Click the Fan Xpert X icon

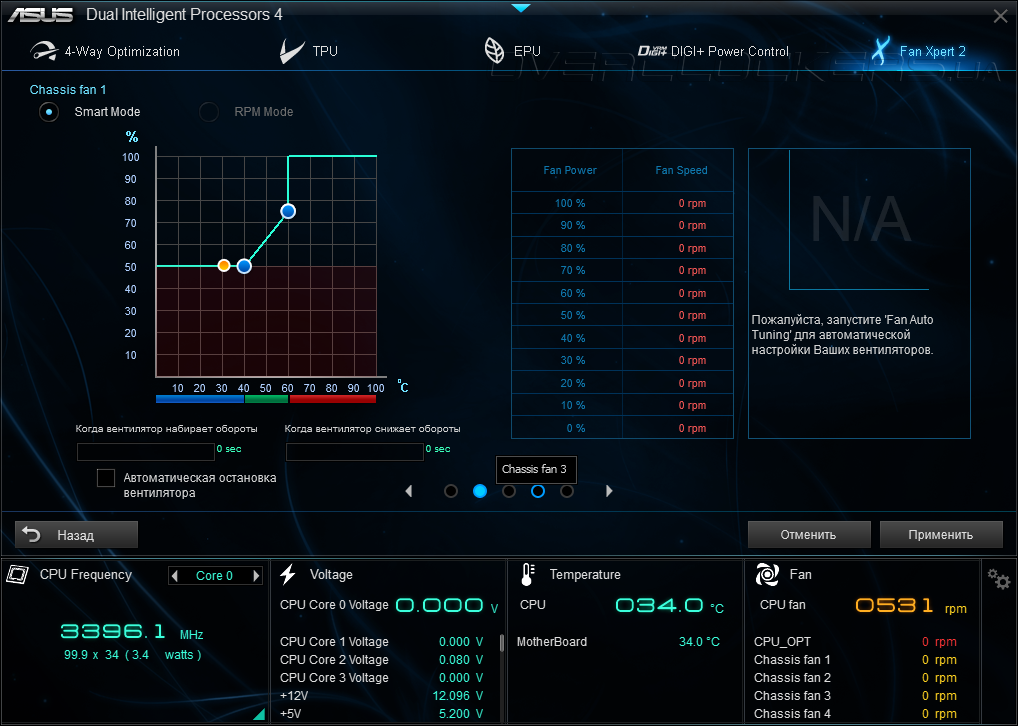[x=880, y=51]
